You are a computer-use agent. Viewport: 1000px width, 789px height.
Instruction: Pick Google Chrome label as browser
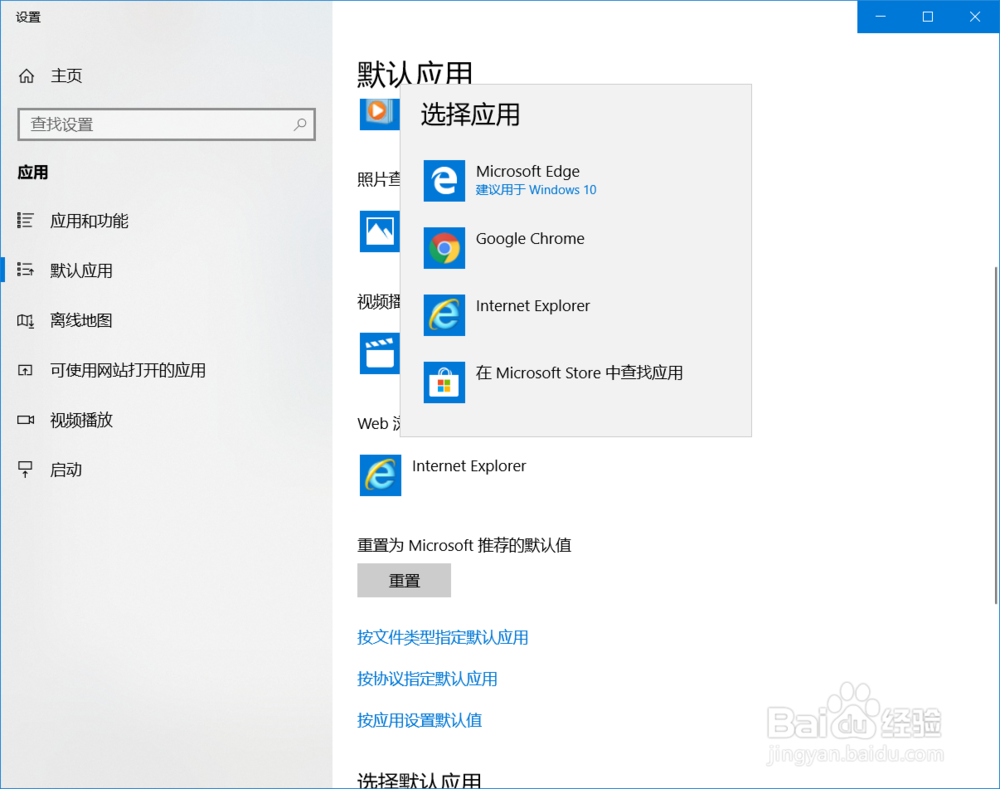[530, 239]
